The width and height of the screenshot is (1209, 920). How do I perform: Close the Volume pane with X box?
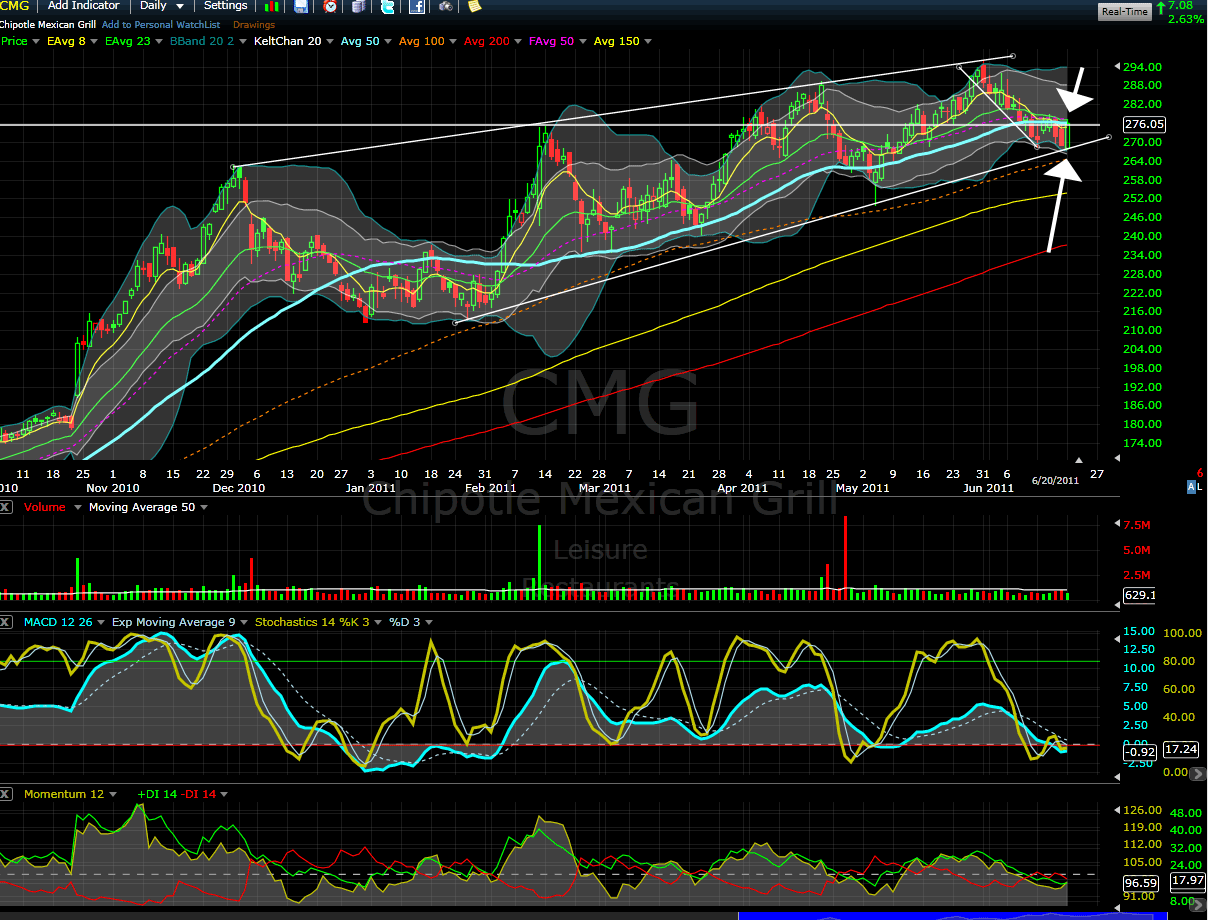(x=7, y=507)
